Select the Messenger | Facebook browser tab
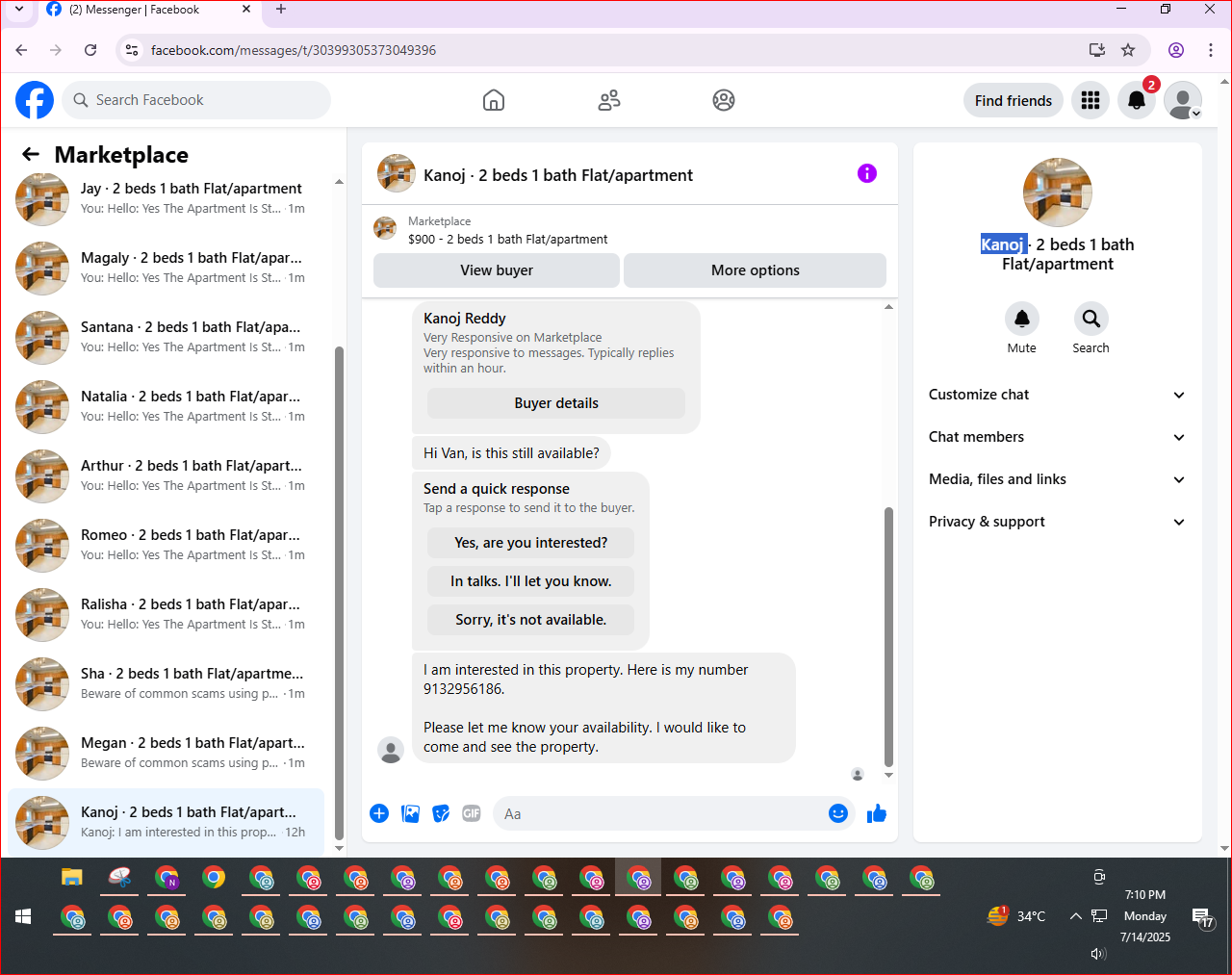 [149, 10]
